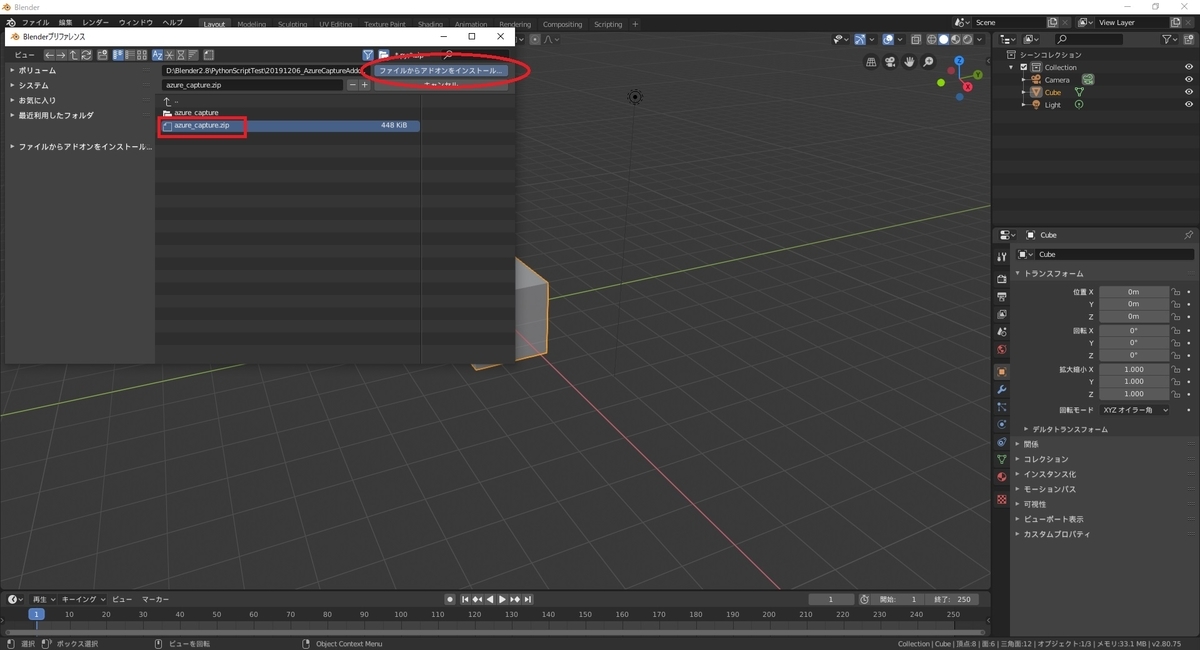Open the ファイル menu
The height and width of the screenshot is (650, 1200).
coord(35,22)
